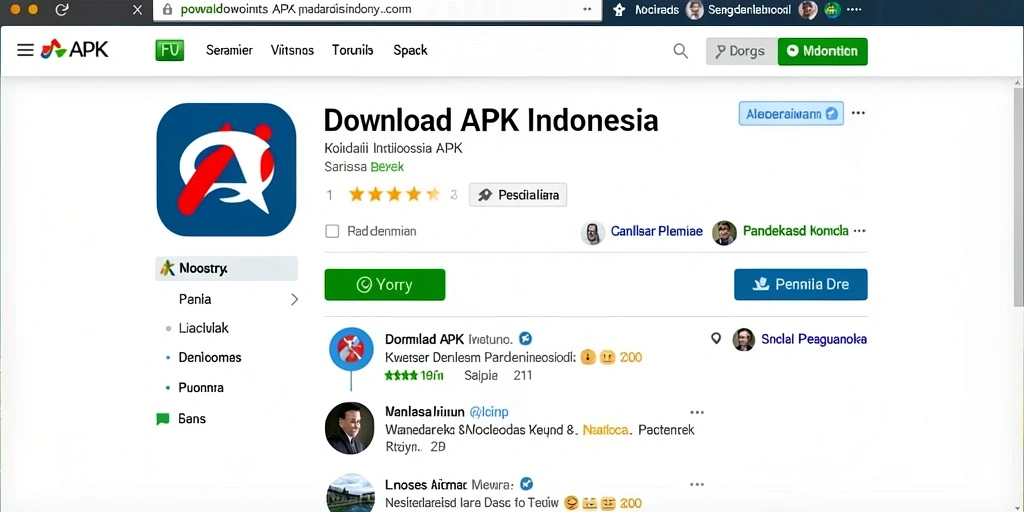Image resolution: width=1024 pixels, height=512 pixels.
Task: Click the Dorgs button
Action: 742,51
